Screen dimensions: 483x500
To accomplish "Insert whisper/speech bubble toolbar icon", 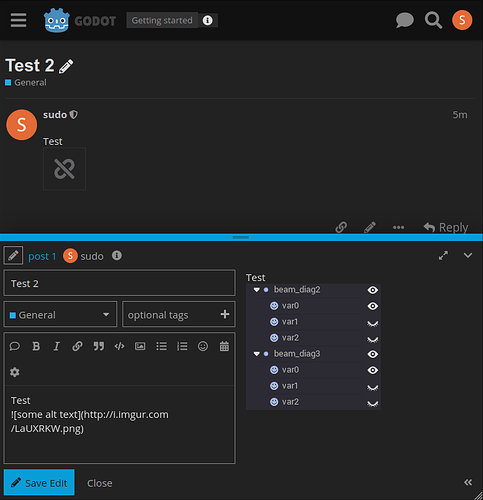I will [x=15, y=346].
